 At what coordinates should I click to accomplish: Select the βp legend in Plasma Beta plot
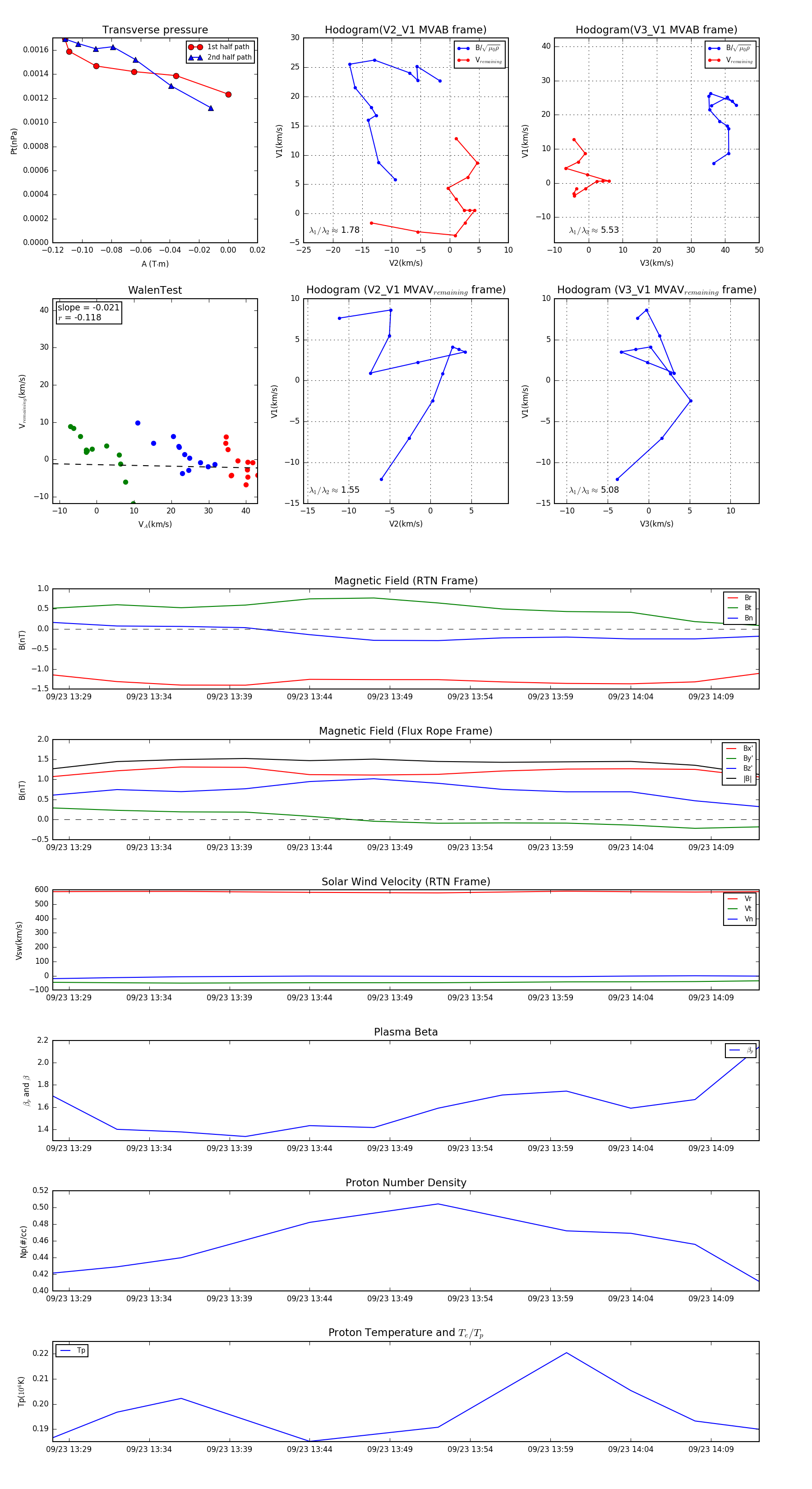(x=741, y=1050)
